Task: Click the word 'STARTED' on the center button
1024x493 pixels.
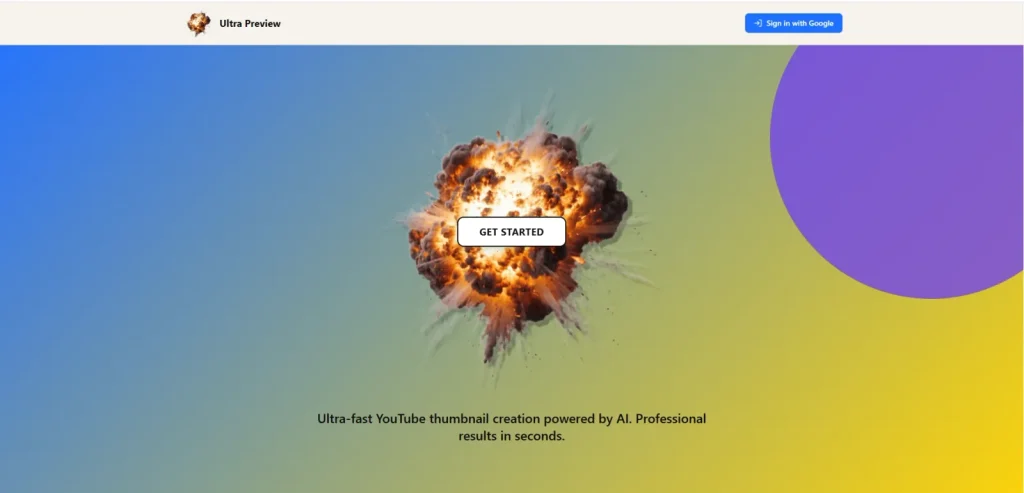Action: [x=525, y=232]
